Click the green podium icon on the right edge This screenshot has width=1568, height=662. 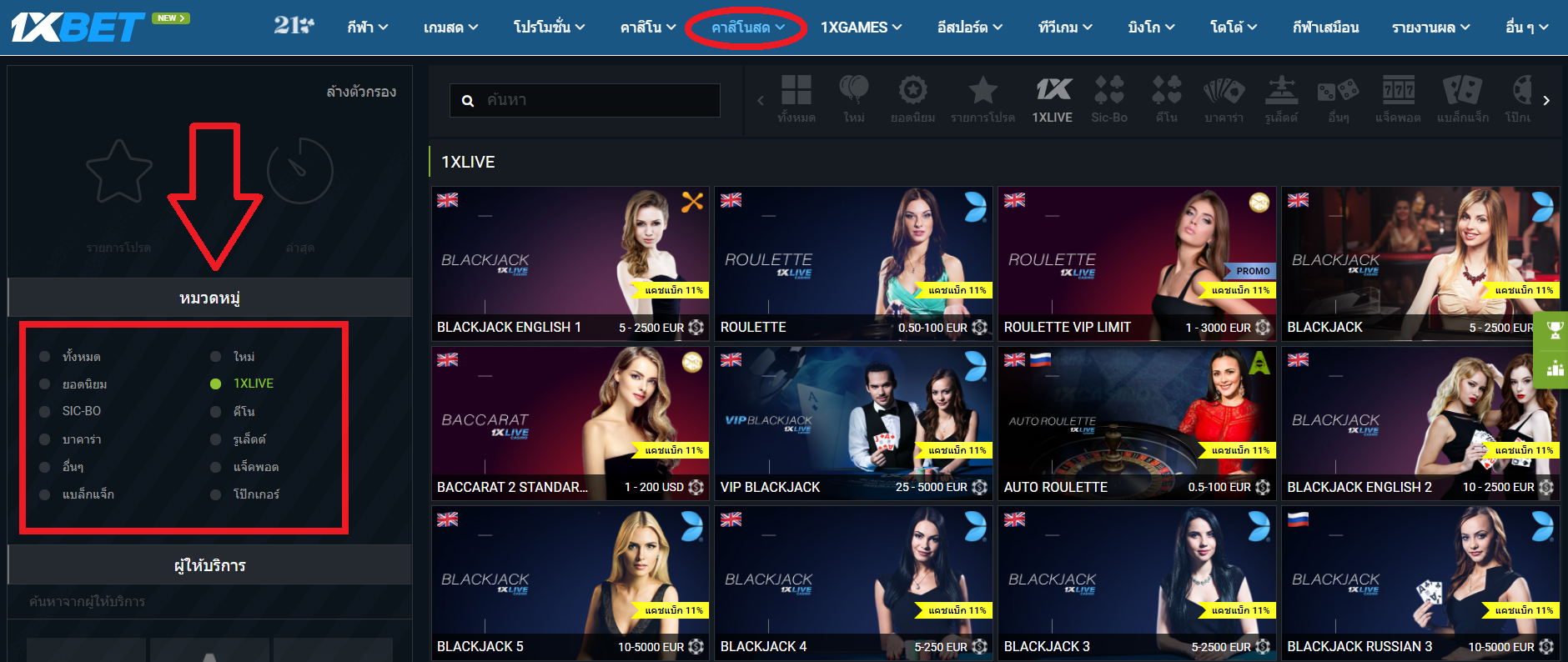pos(1555,368)
